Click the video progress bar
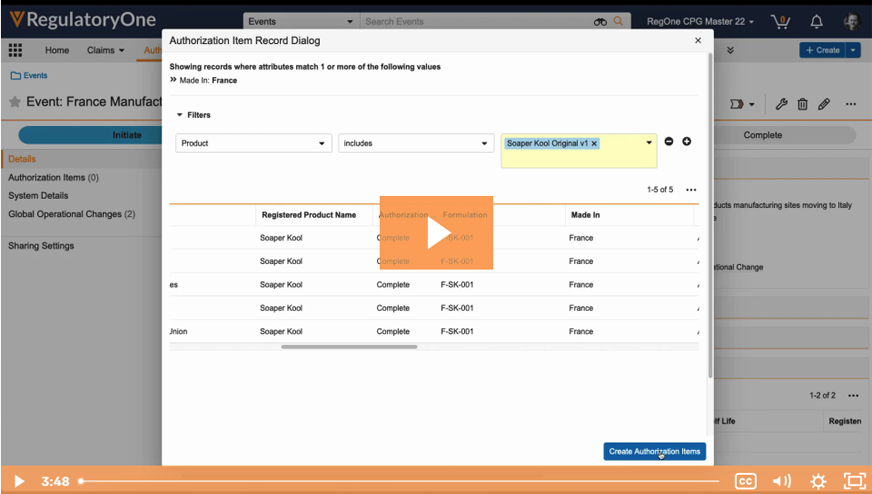 (400, 481)
